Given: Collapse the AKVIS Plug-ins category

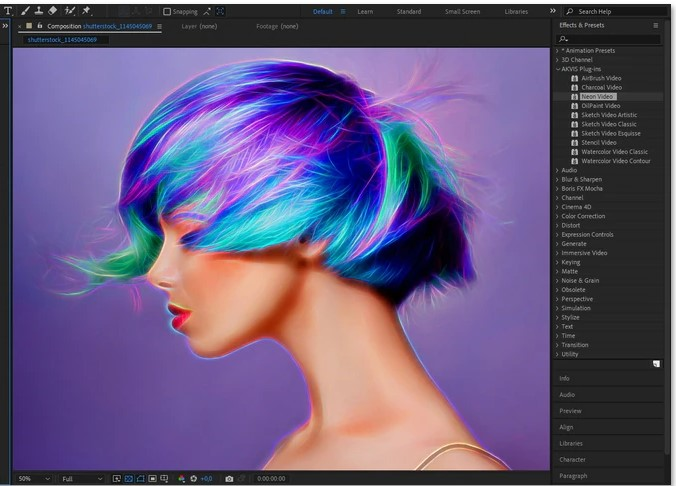Looking at the screenshot, I should [x=558, y=68].
